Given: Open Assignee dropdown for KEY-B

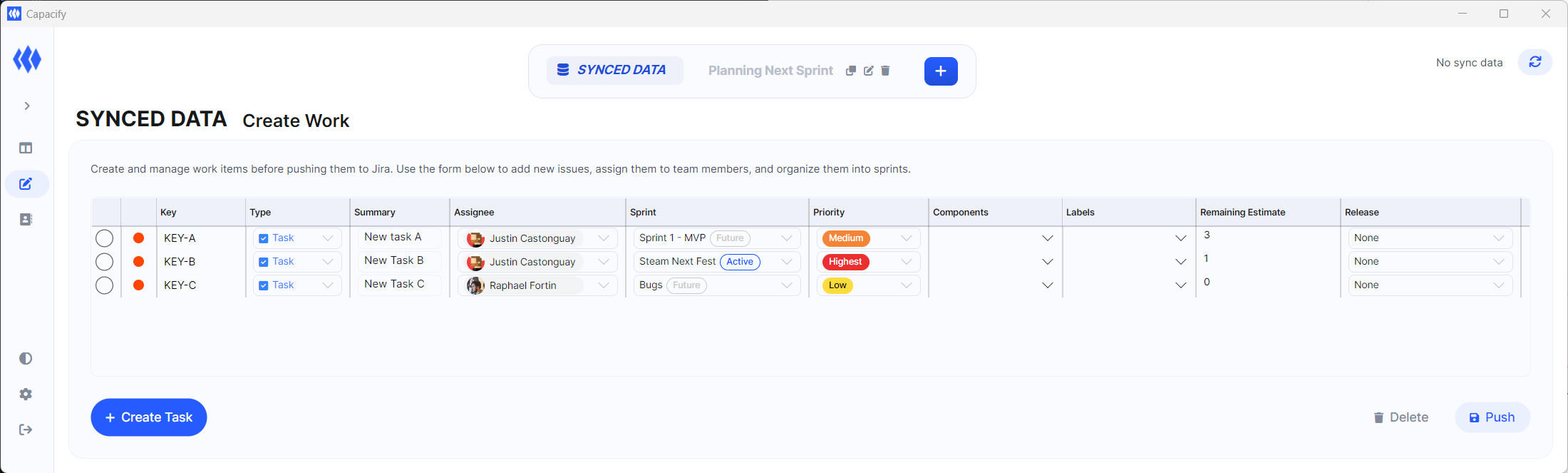Looking at the screenshot, I should click(x=537, y=262).
